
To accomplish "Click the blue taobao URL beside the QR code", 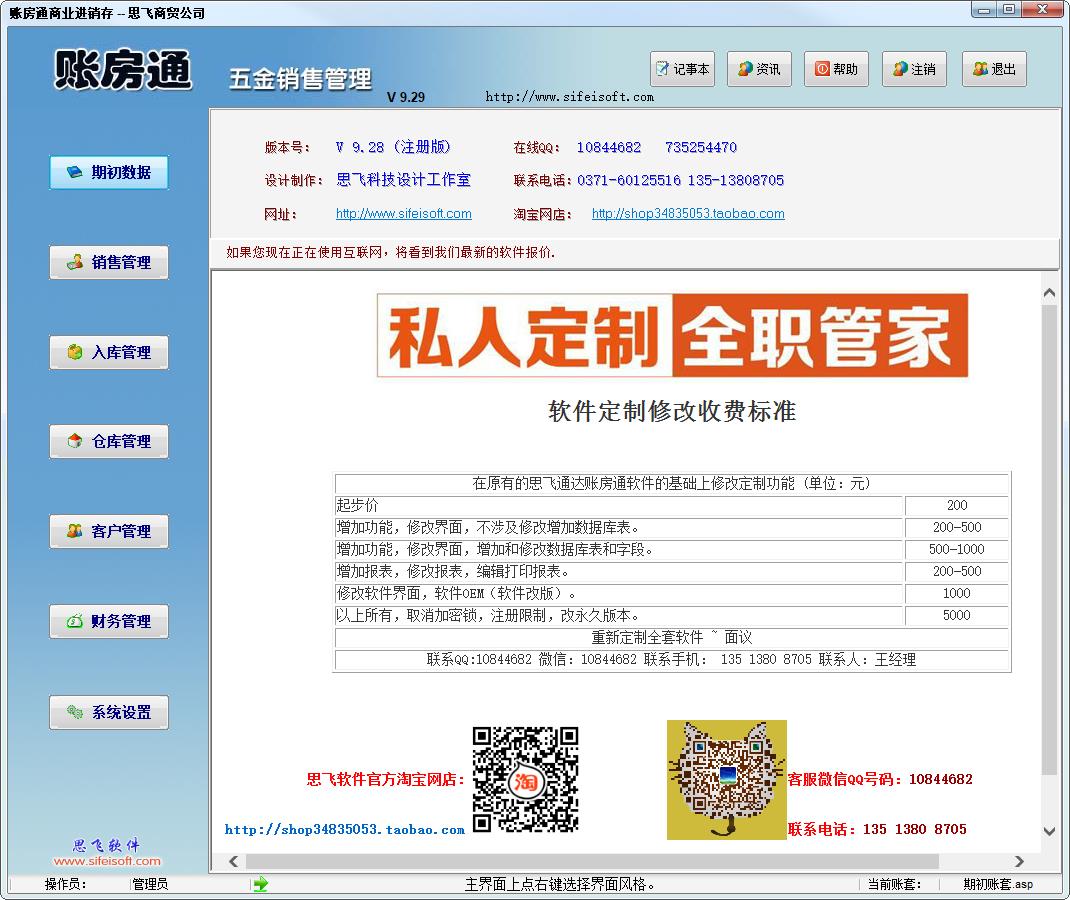I will point(345,830).
